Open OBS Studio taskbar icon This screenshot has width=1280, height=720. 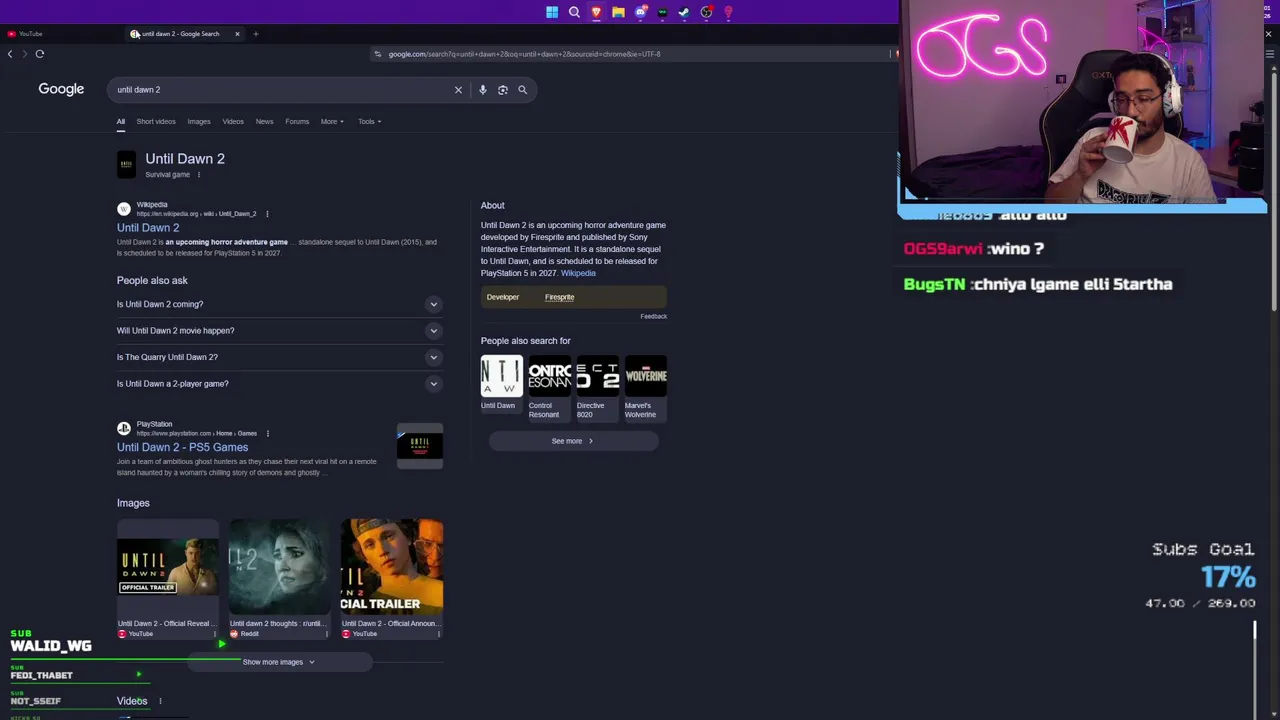coord(706,12)
